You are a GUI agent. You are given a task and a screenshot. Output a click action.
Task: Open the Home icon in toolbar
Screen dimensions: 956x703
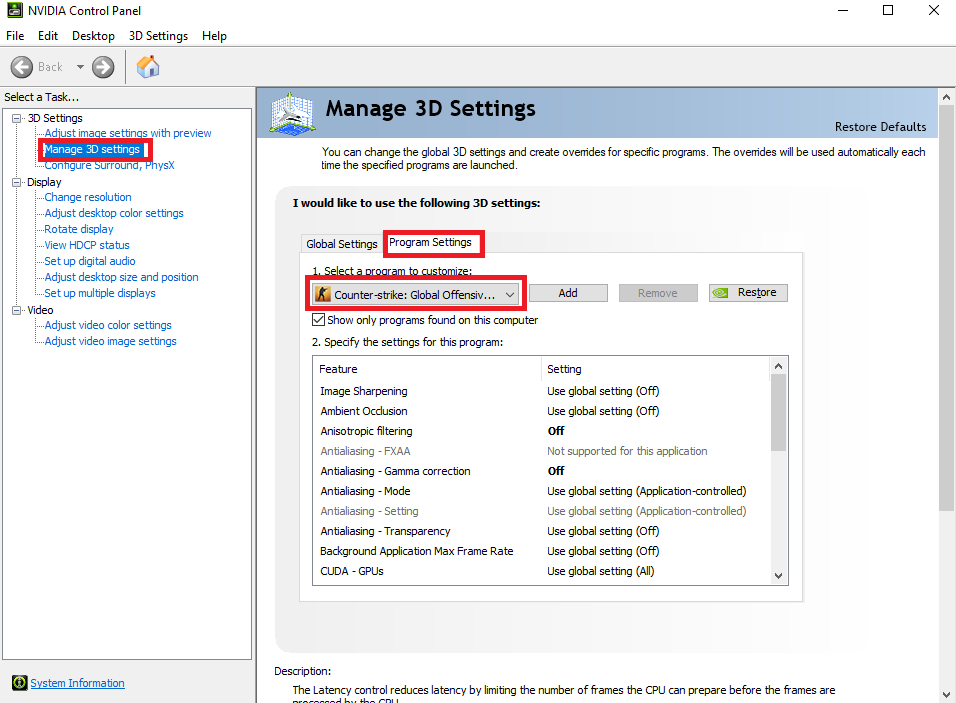coord(148,67)
